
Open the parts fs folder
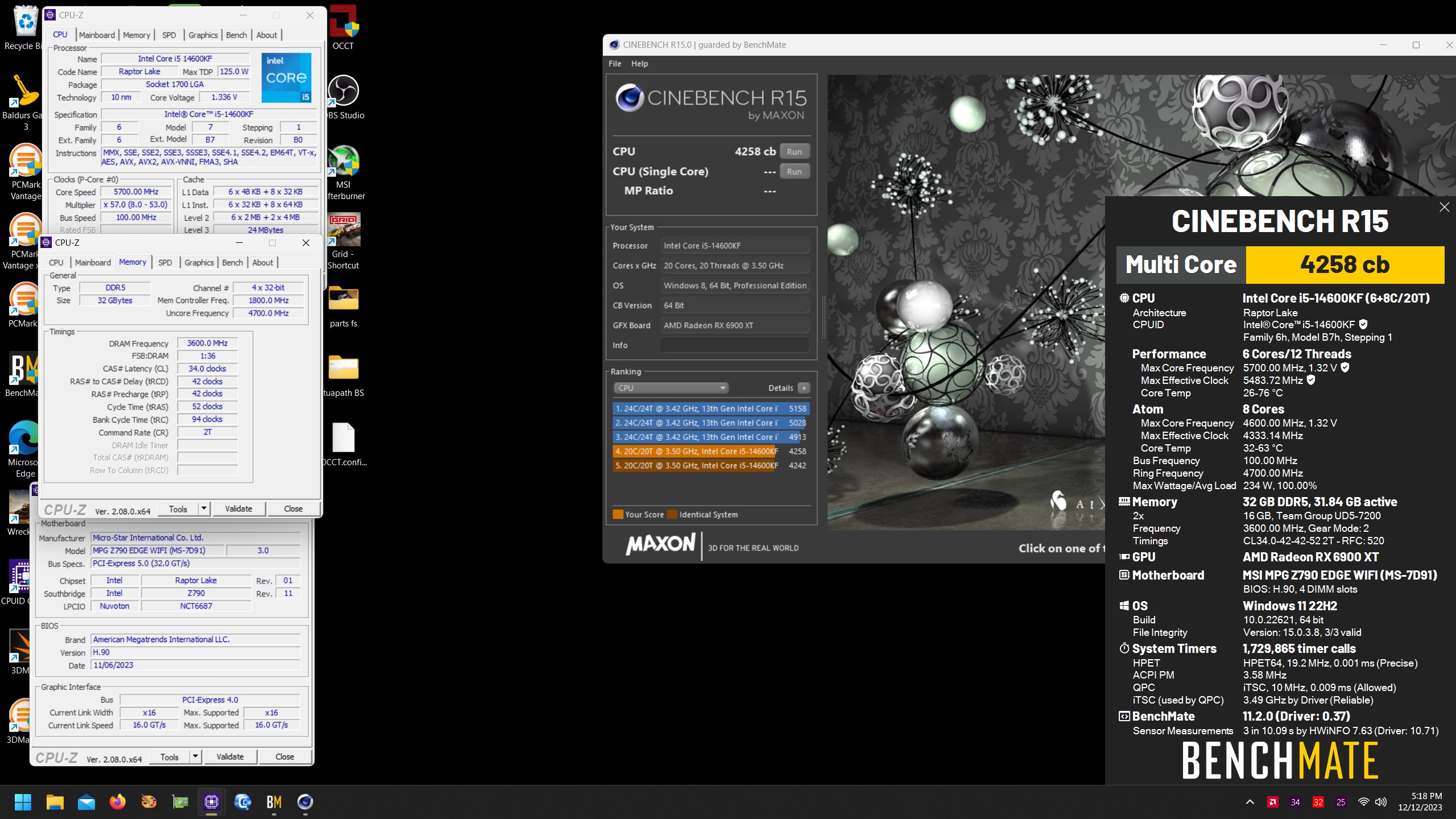pyautogui.click(x=344, y=306)
